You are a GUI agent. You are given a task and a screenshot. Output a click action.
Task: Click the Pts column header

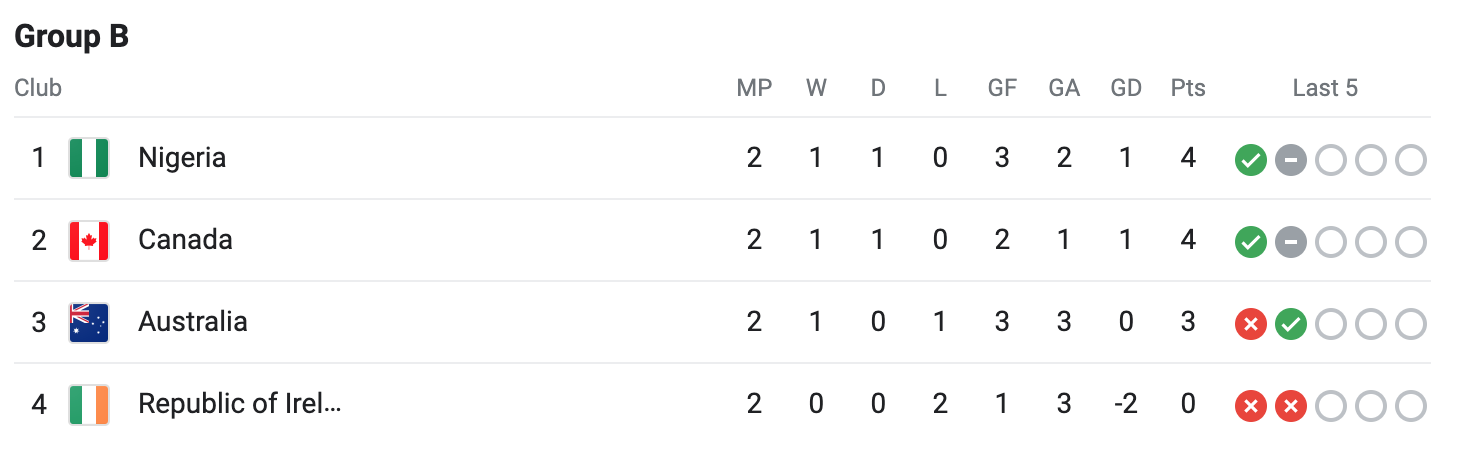click(1188, 88)
